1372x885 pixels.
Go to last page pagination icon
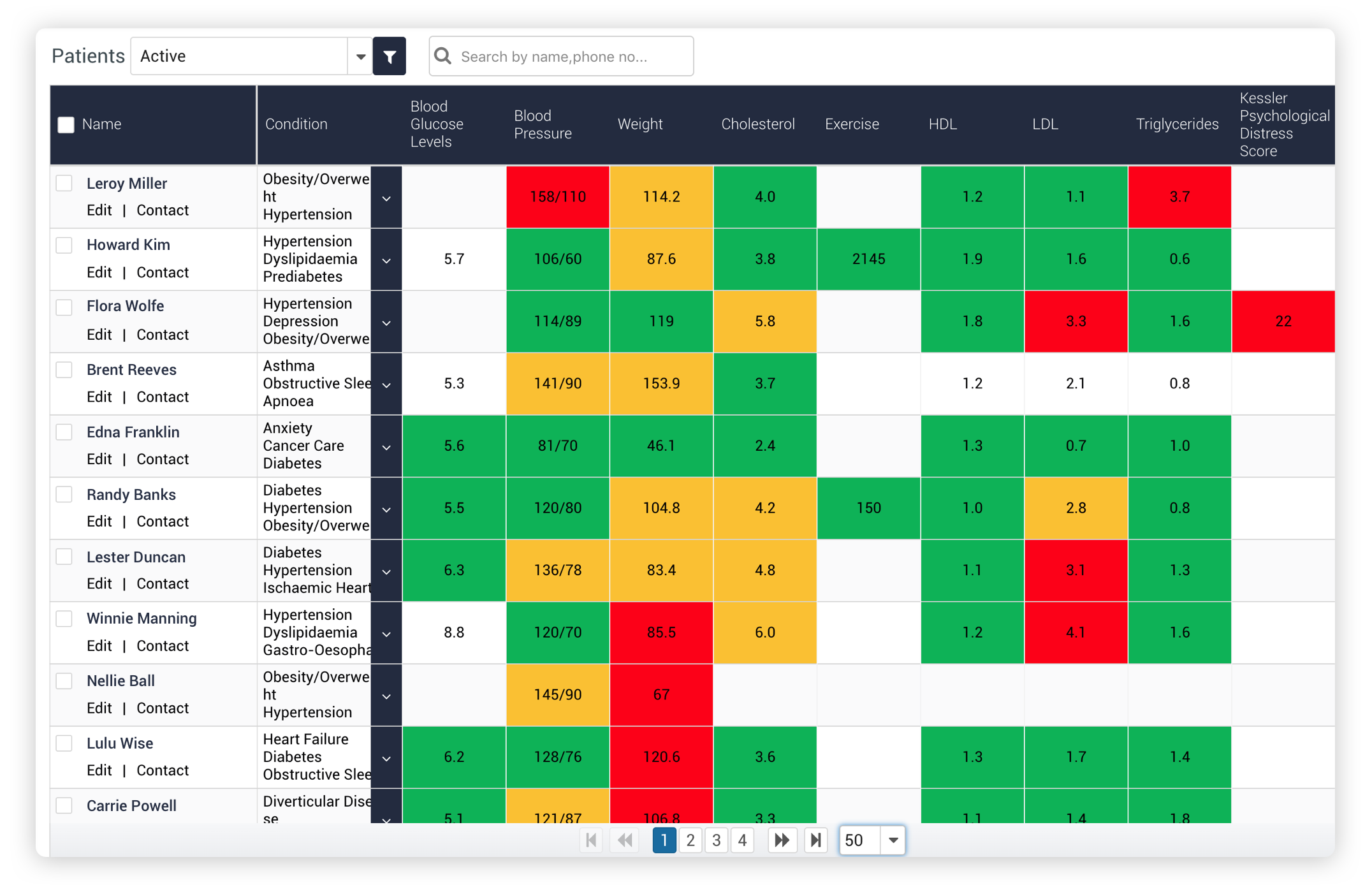click(815, 840)
